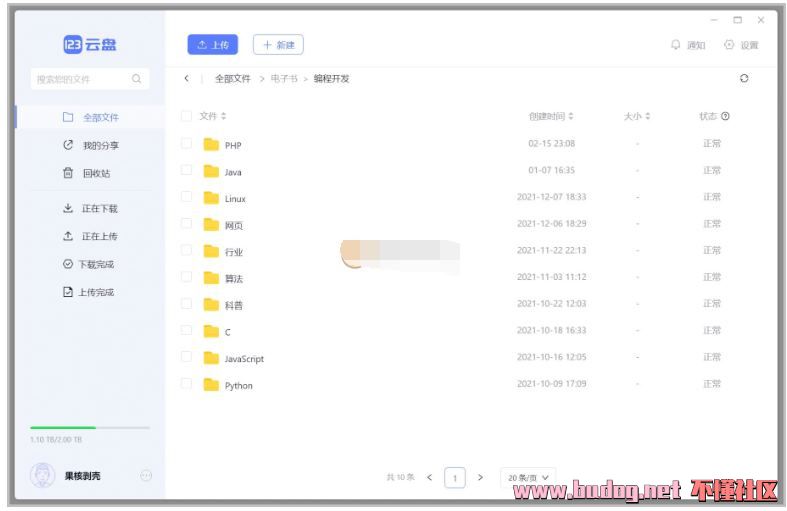Image resolution: width=787 pixels, height=511 pixels.
Task: Navigate to 电子书 in breadcrumb
Action: [284, 79]
